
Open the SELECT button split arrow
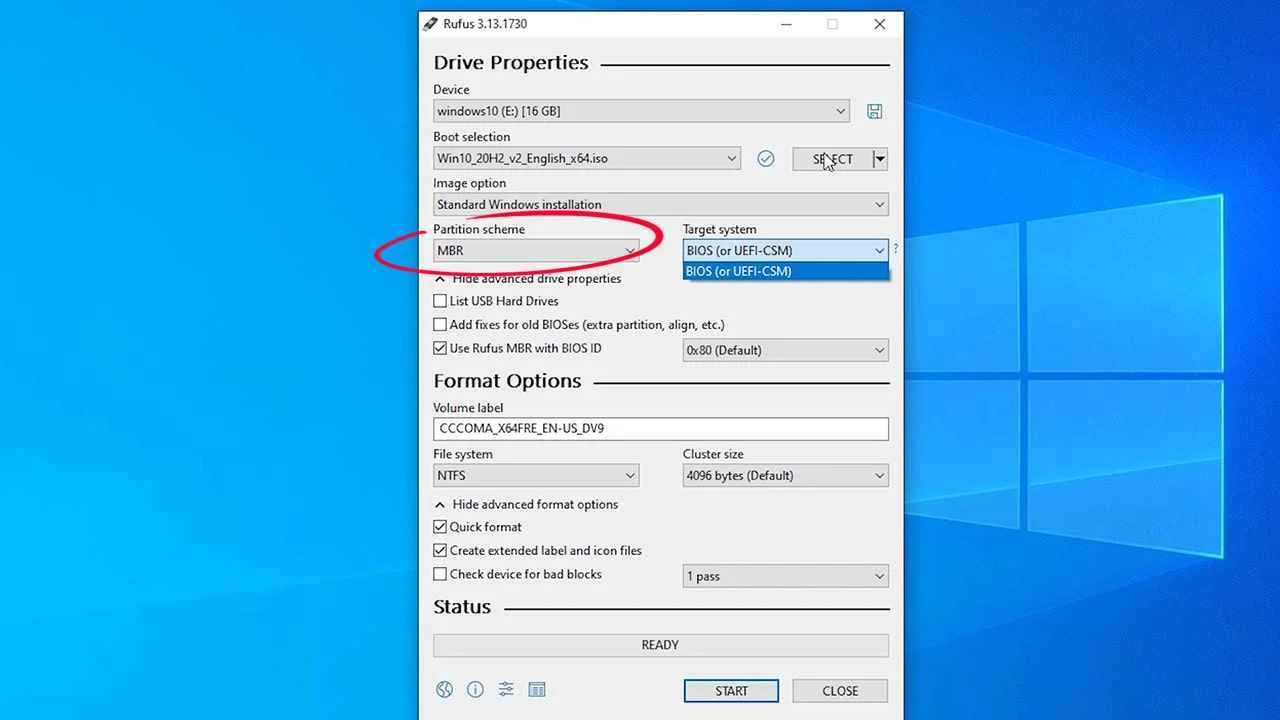pyautogui.click(x=880, y=158)
